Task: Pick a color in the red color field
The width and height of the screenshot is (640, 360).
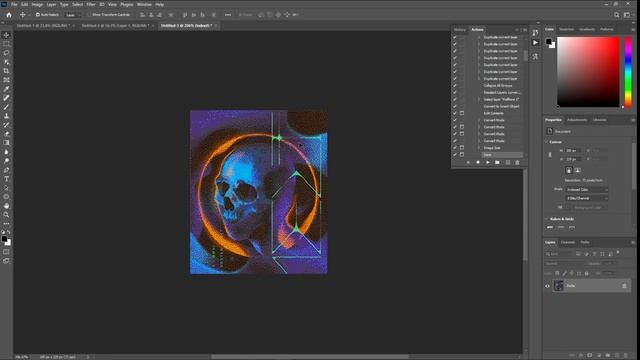Action: 588,72
